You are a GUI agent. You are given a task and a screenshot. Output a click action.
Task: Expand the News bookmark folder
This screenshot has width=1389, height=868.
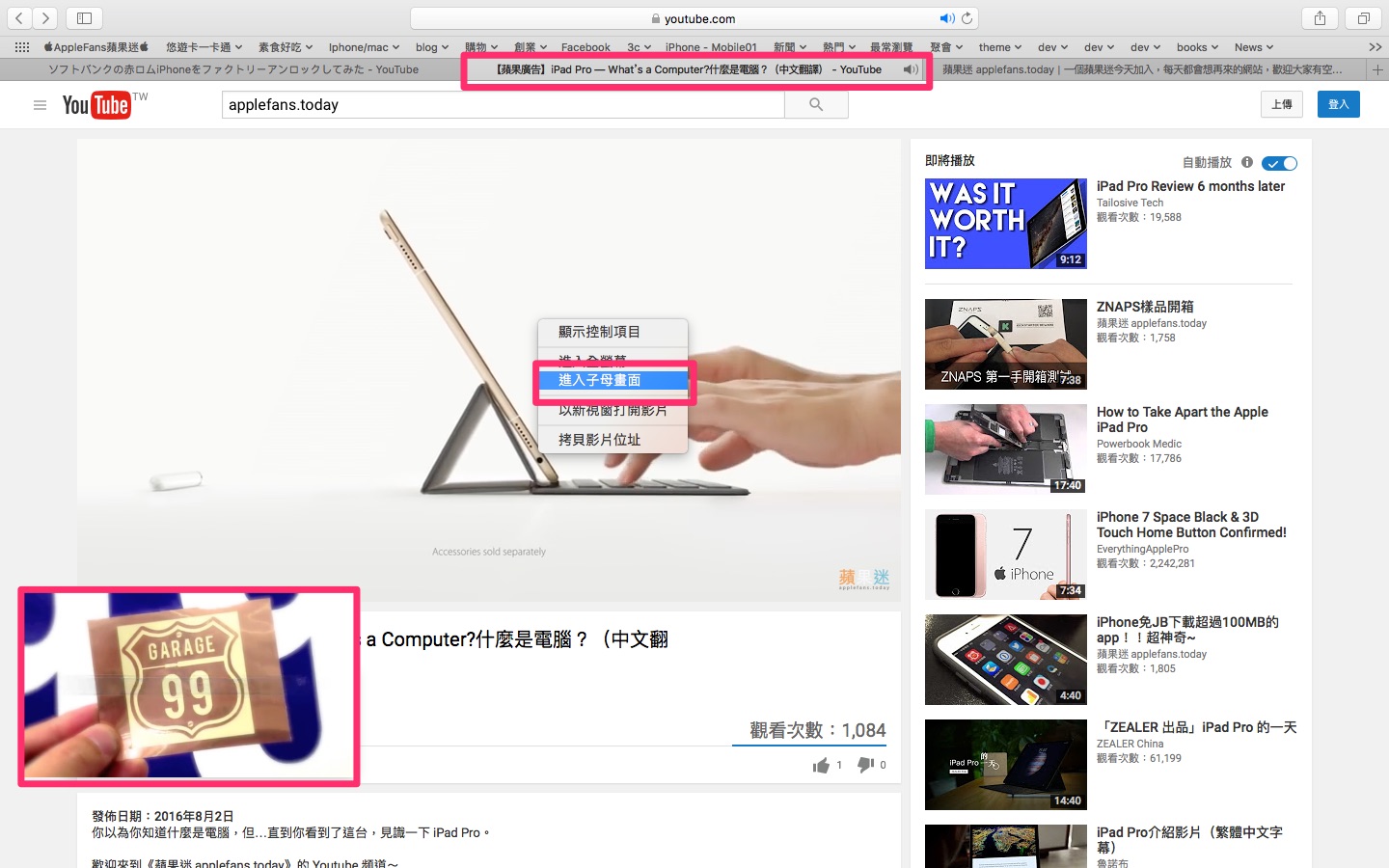pos(1254,46)
